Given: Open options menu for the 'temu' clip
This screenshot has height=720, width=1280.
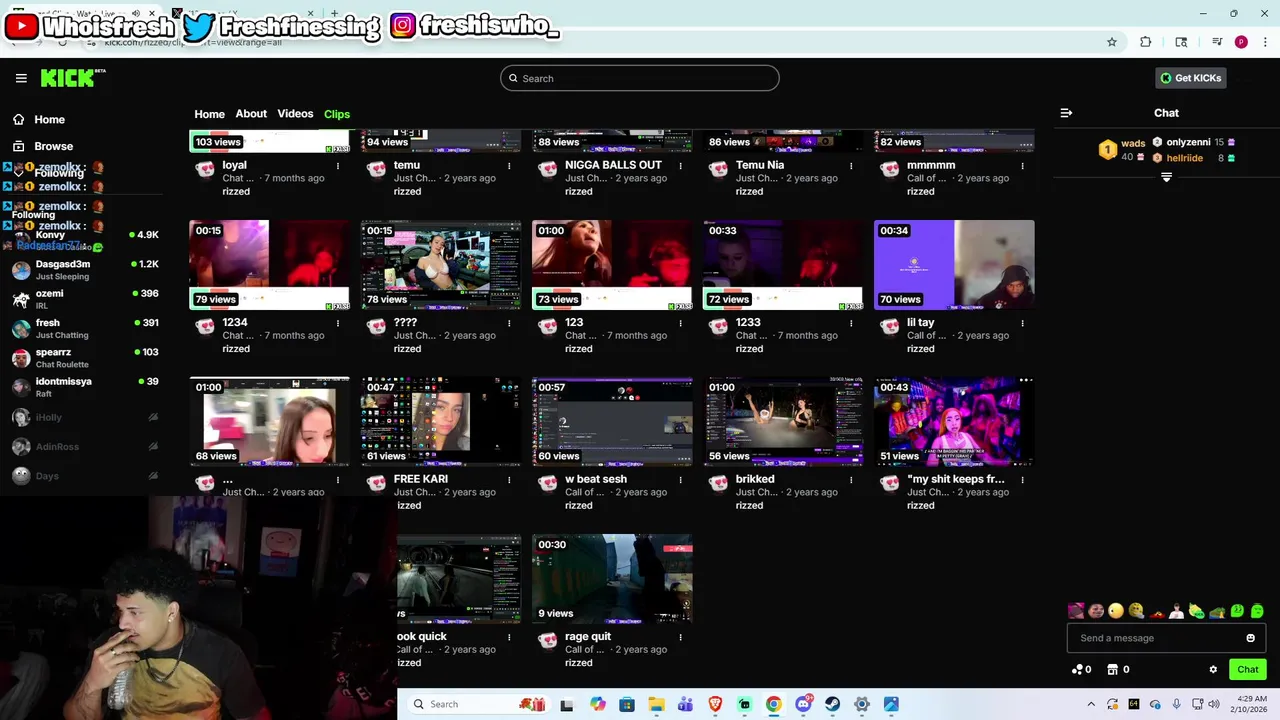Looking at the screenshot, I should 509,166.
